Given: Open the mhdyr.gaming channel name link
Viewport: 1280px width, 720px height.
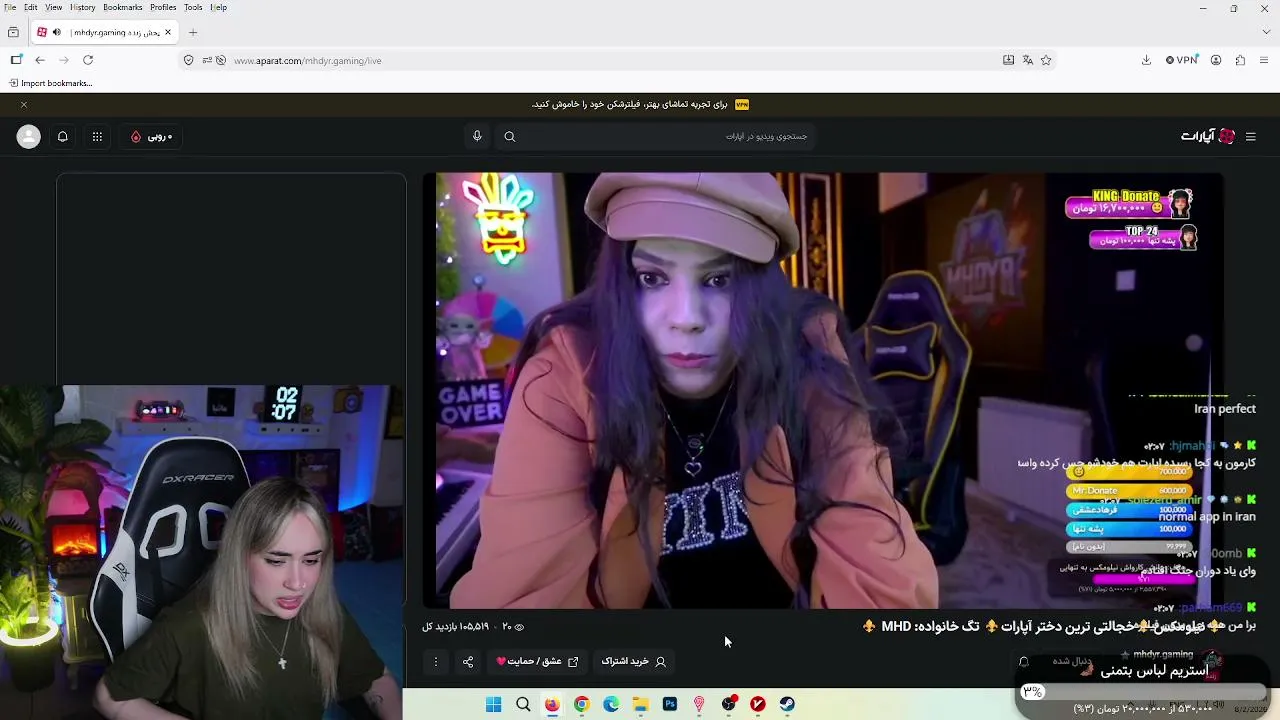Looking at the screenshot, I should [x=1163, y=654].
